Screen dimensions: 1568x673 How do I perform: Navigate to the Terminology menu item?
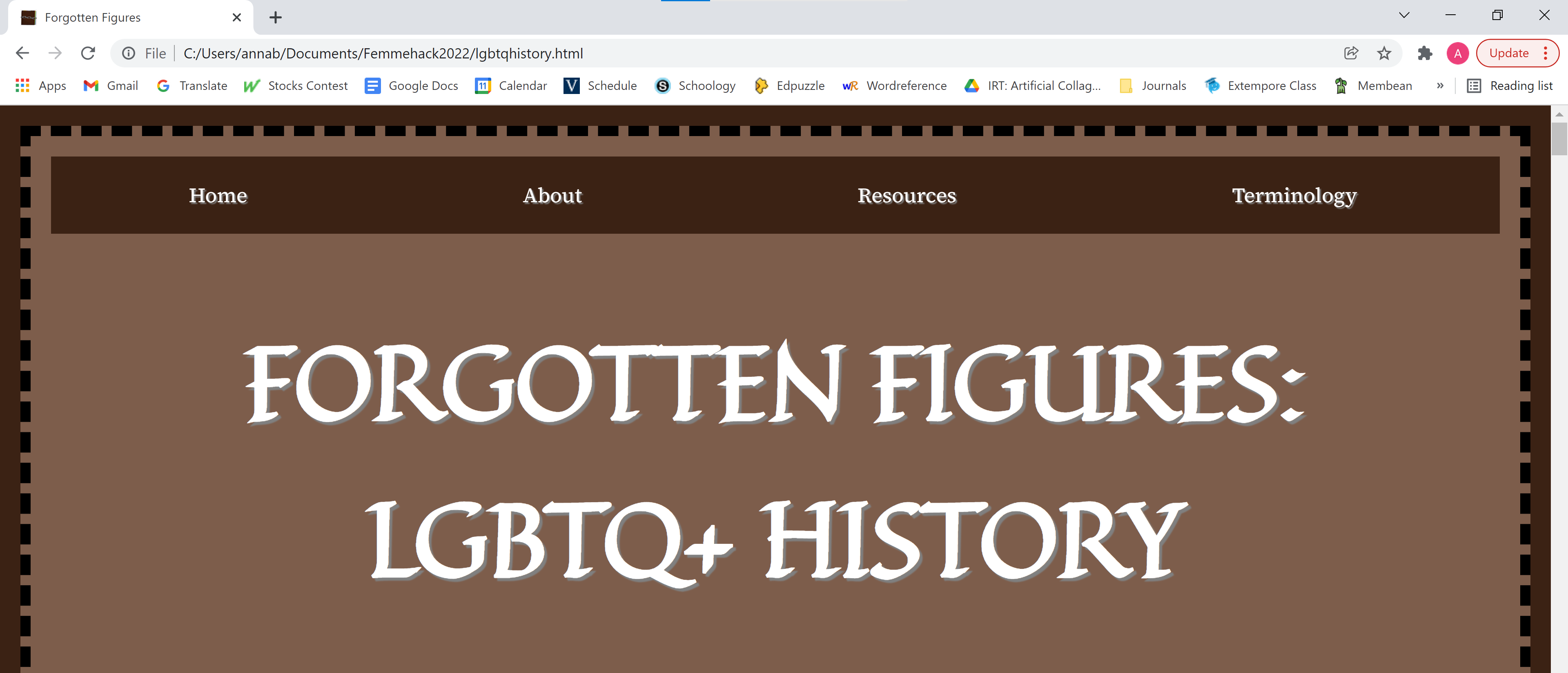1294,195
